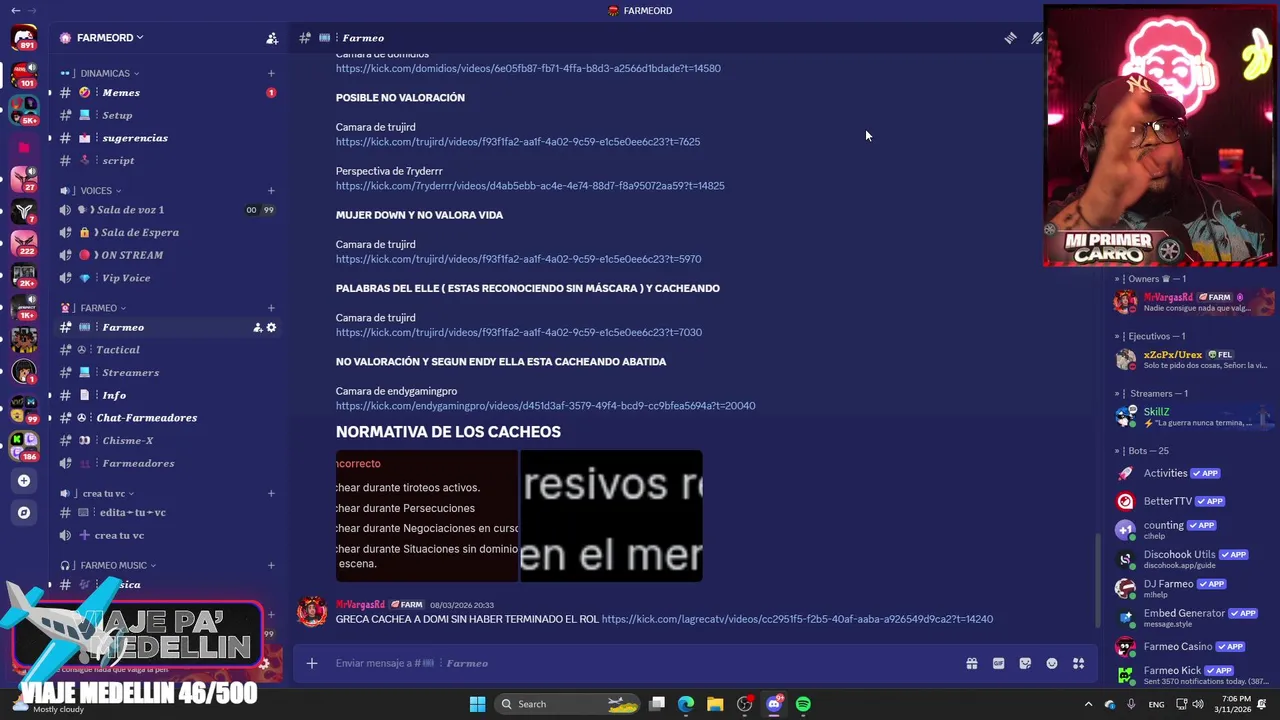Open the gift icon in message bar
The image size is (1280, 720).
[971, 663]
